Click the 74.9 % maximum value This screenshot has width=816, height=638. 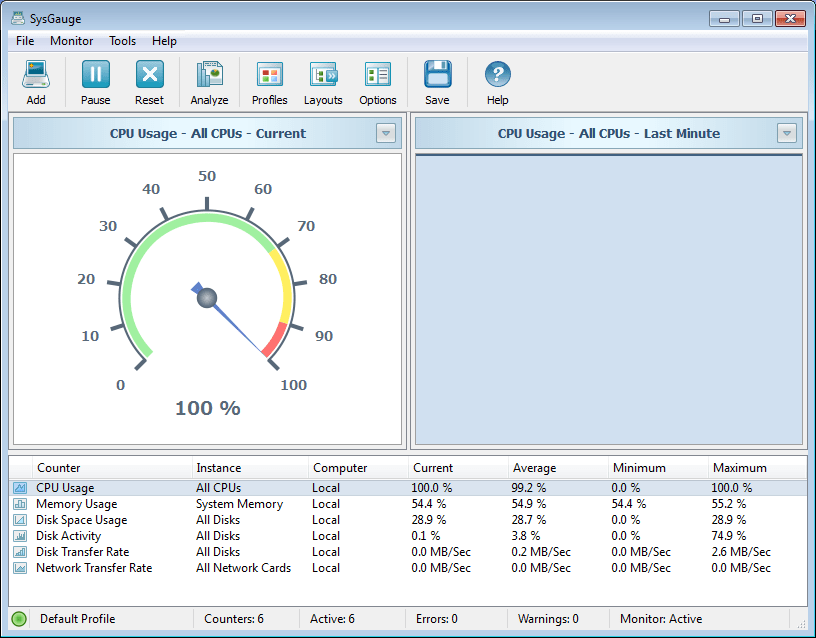pyautogui.click(x=729, y=536)
